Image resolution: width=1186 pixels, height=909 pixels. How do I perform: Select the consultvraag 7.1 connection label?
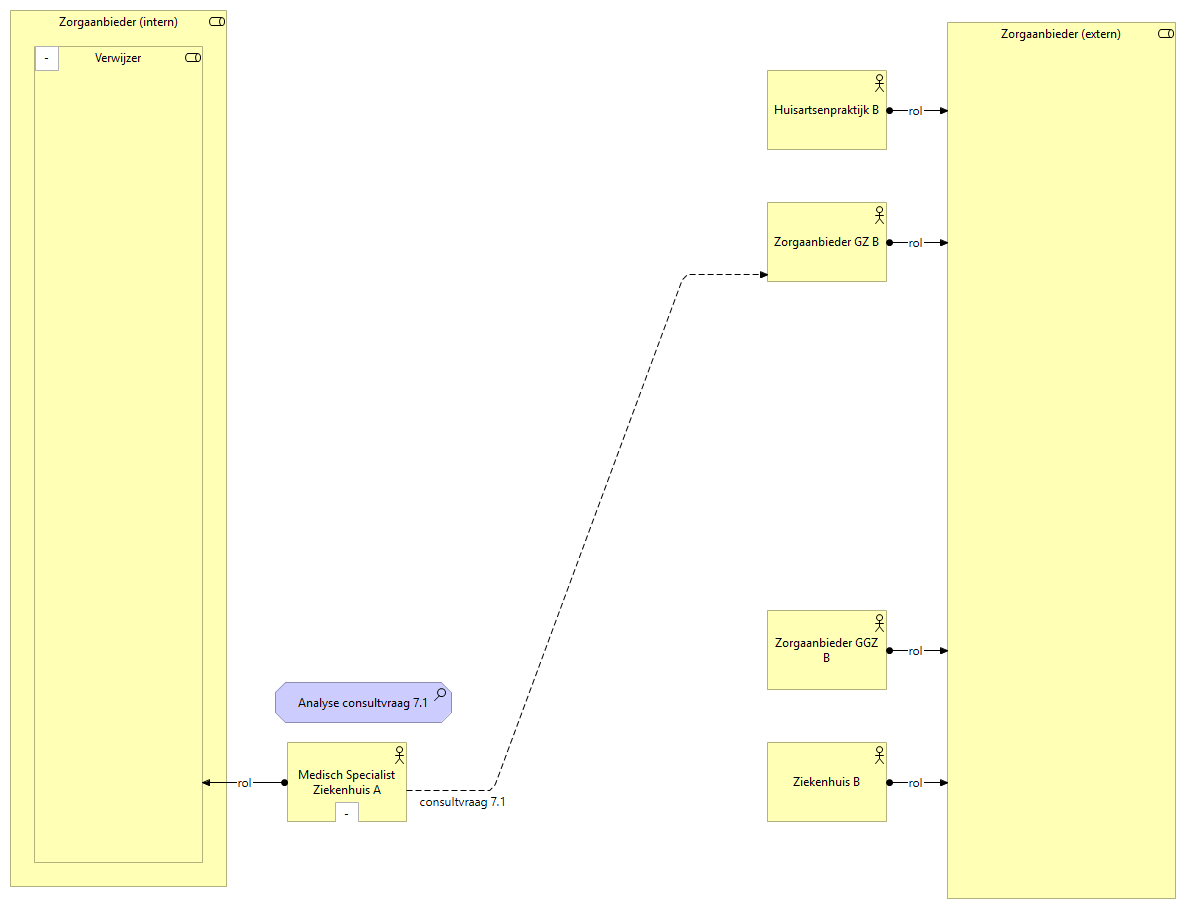(462, 802)
